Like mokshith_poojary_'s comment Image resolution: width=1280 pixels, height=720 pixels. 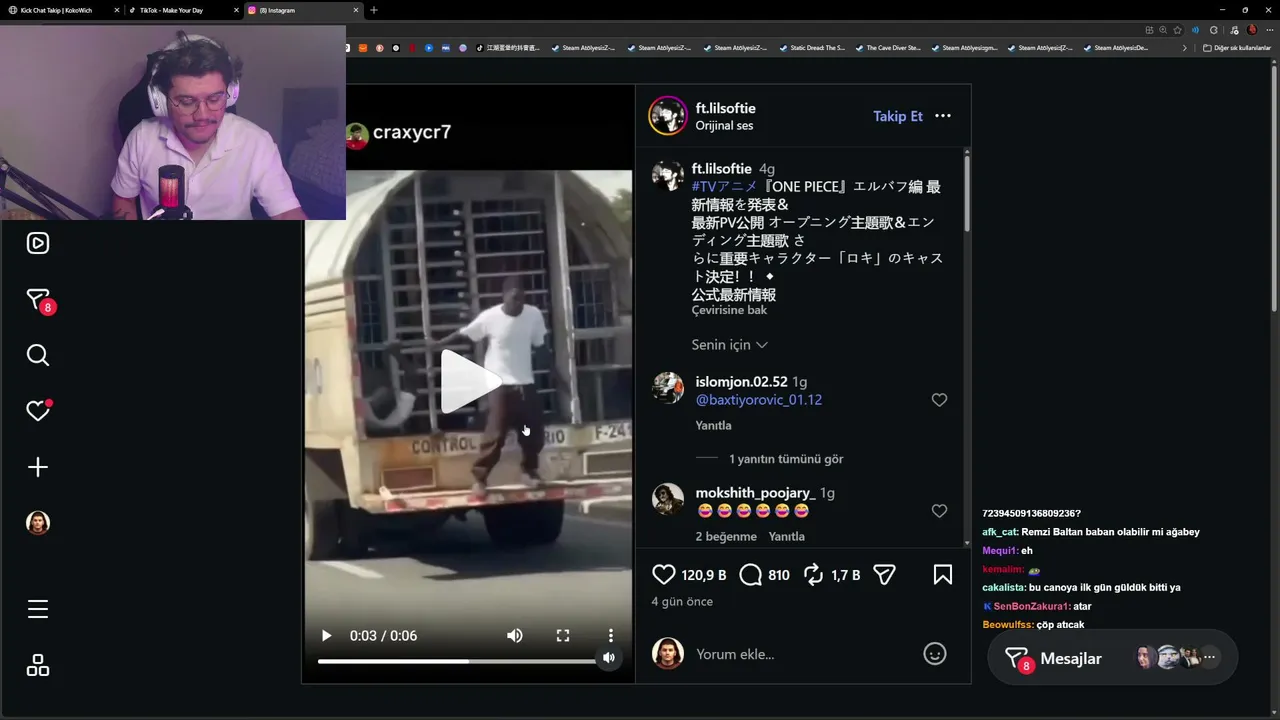939,511
